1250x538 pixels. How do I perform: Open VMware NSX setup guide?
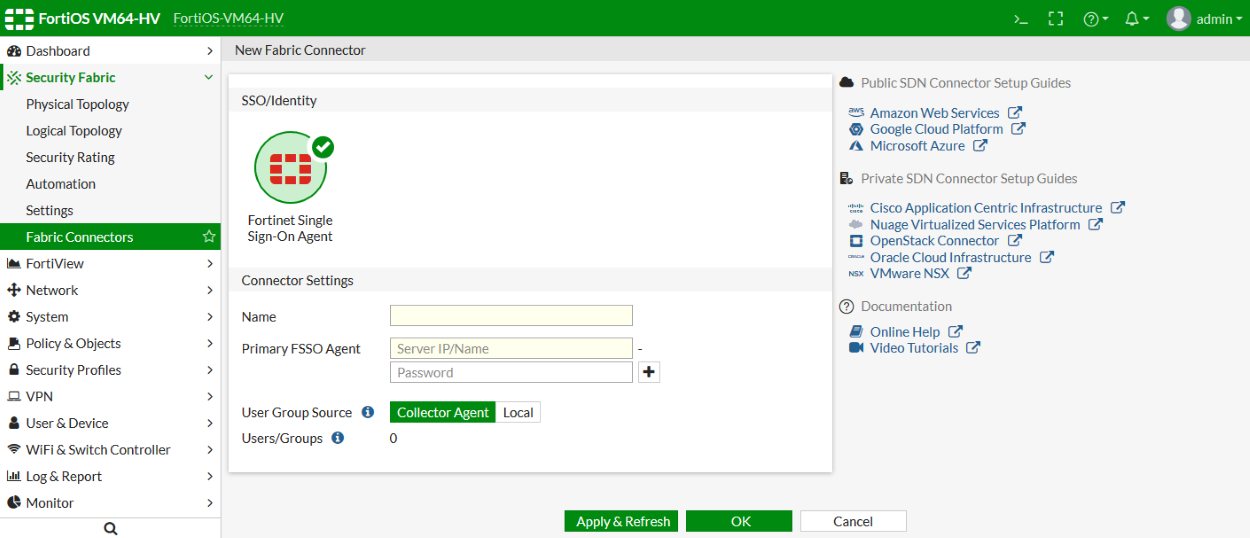click(x=909, y=273)
